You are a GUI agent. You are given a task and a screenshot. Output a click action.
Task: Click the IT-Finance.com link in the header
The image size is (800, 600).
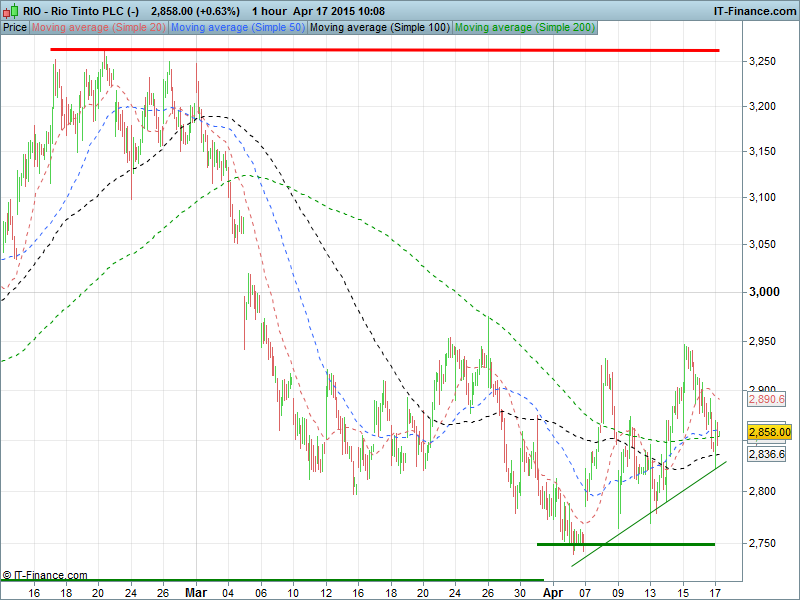[x=753, y=10]
